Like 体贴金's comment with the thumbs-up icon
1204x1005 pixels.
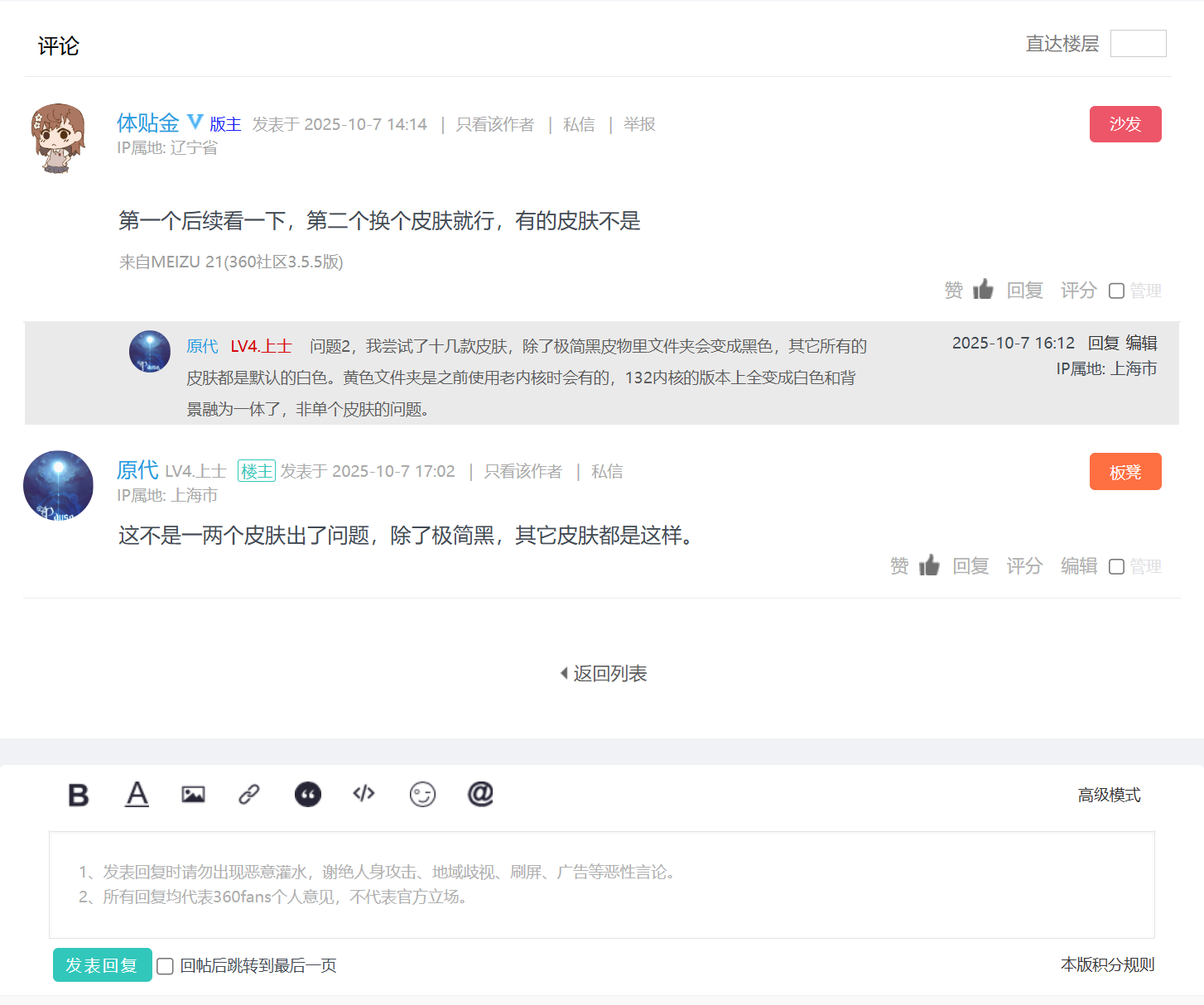[x=983, y=289]
